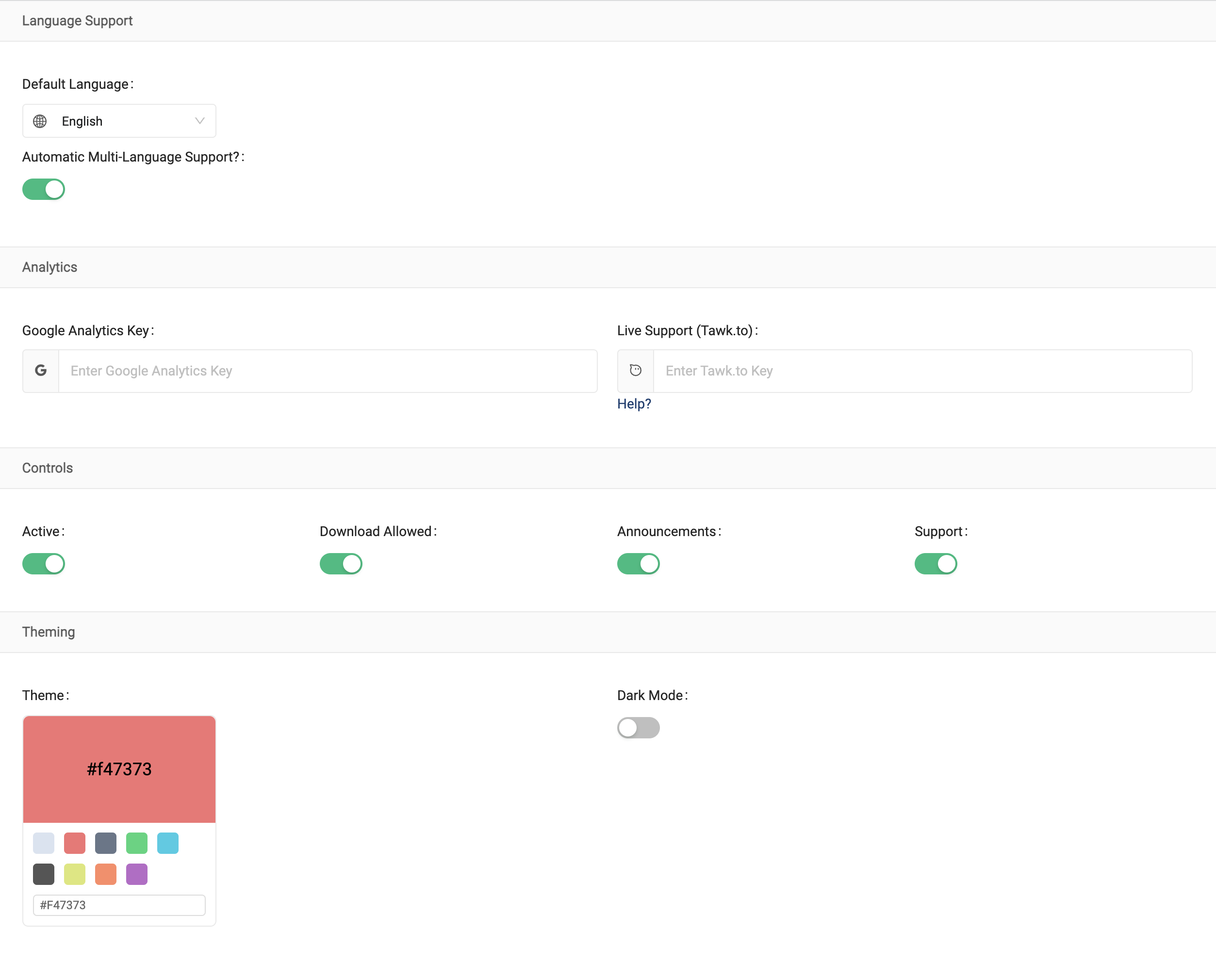Disable the Download Allowed switch
Viewport: 1216px width, 980px height.
pos(341,563)
